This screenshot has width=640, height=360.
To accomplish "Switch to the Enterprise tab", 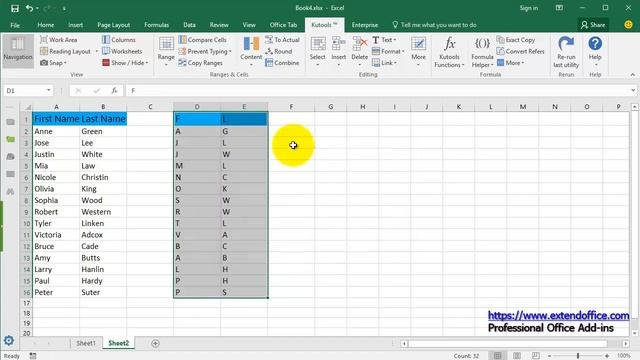I will coord(365,25).
